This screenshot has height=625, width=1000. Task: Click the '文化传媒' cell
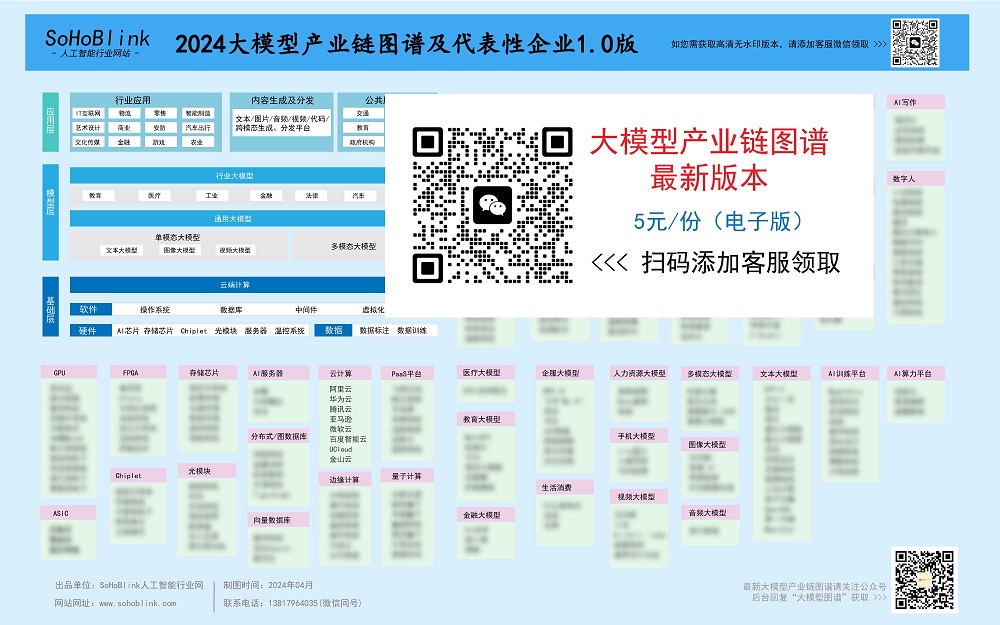(88, 142)
